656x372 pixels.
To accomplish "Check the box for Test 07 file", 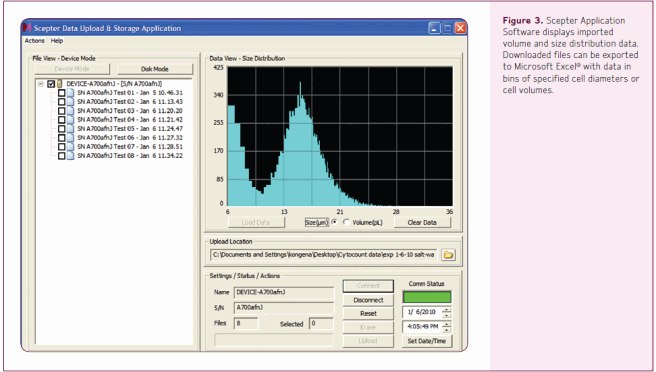I will 62,147.
